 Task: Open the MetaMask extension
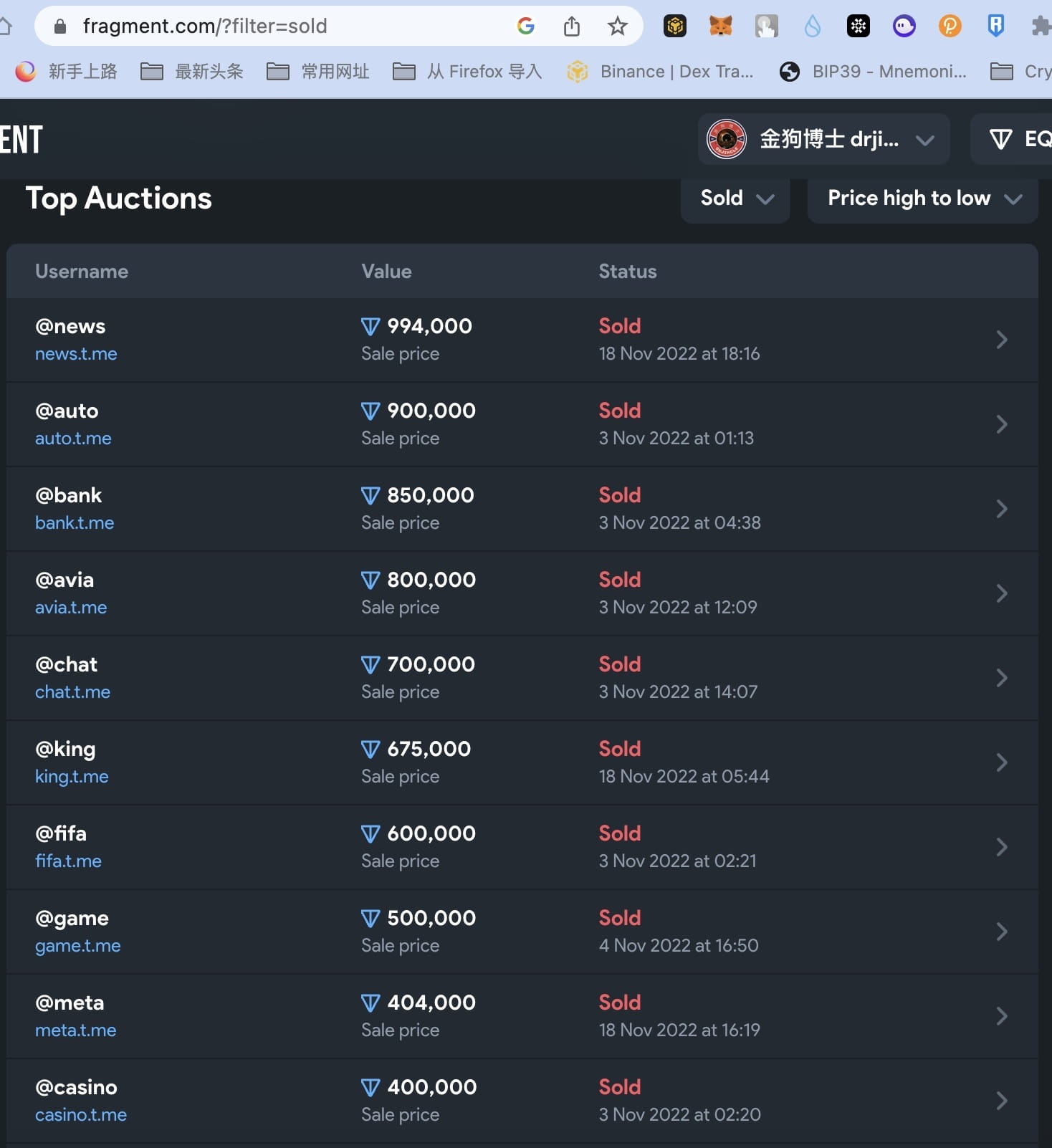click(721, 26)
